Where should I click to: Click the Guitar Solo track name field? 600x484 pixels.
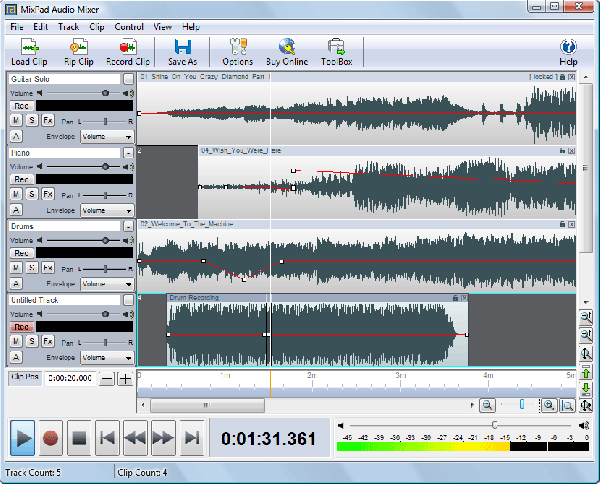pyautogui.click(x=64, y=78)
